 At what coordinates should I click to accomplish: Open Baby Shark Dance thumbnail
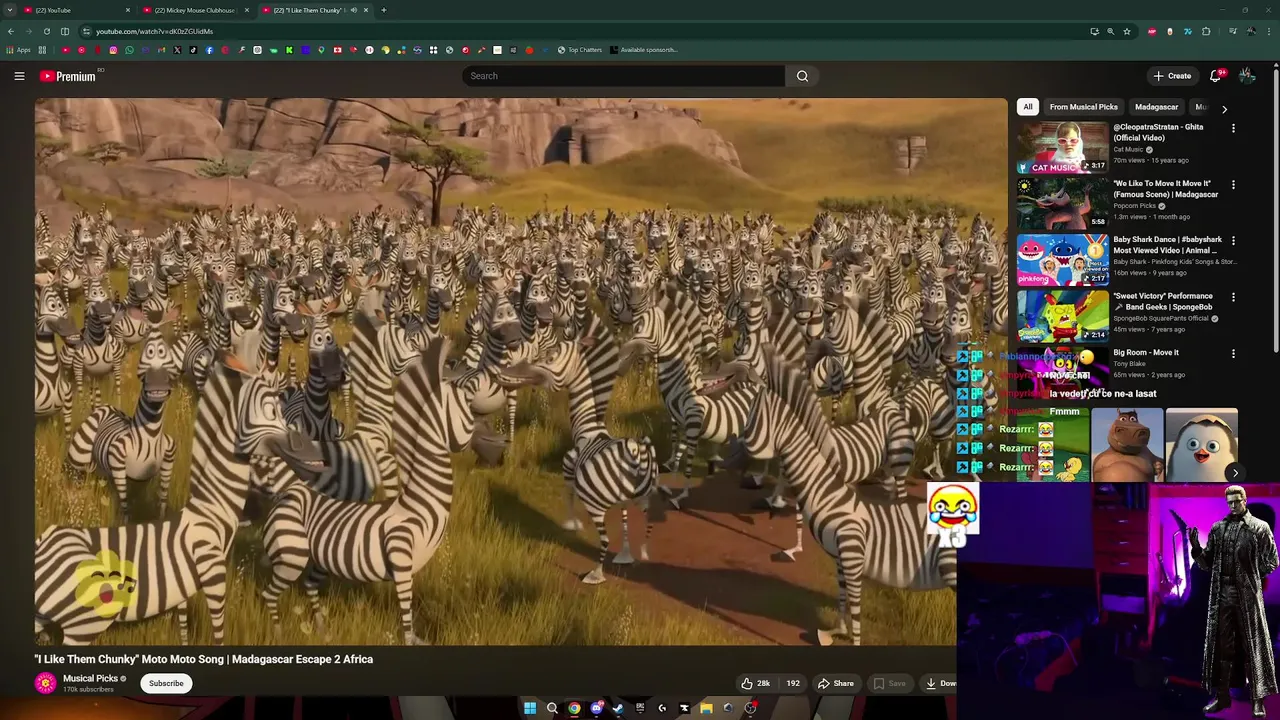[1062, 260]
